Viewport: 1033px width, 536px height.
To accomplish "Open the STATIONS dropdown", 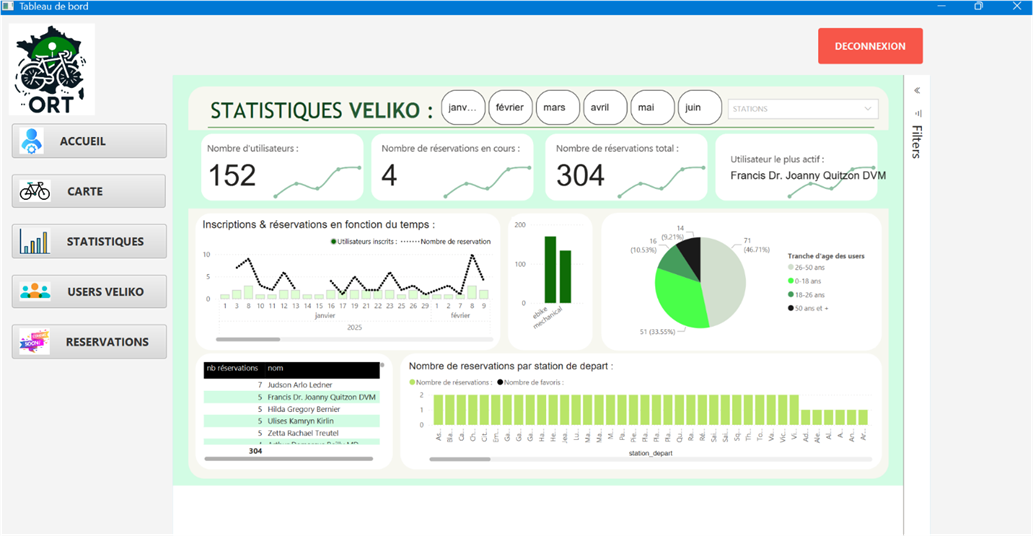I will point(802,109).
